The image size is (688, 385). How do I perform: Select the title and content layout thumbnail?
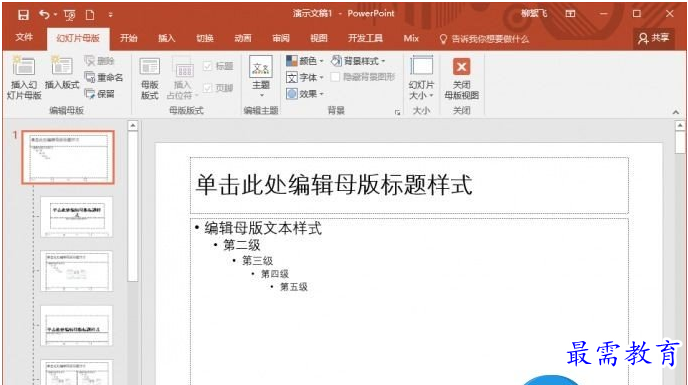(x=77, y=271)
